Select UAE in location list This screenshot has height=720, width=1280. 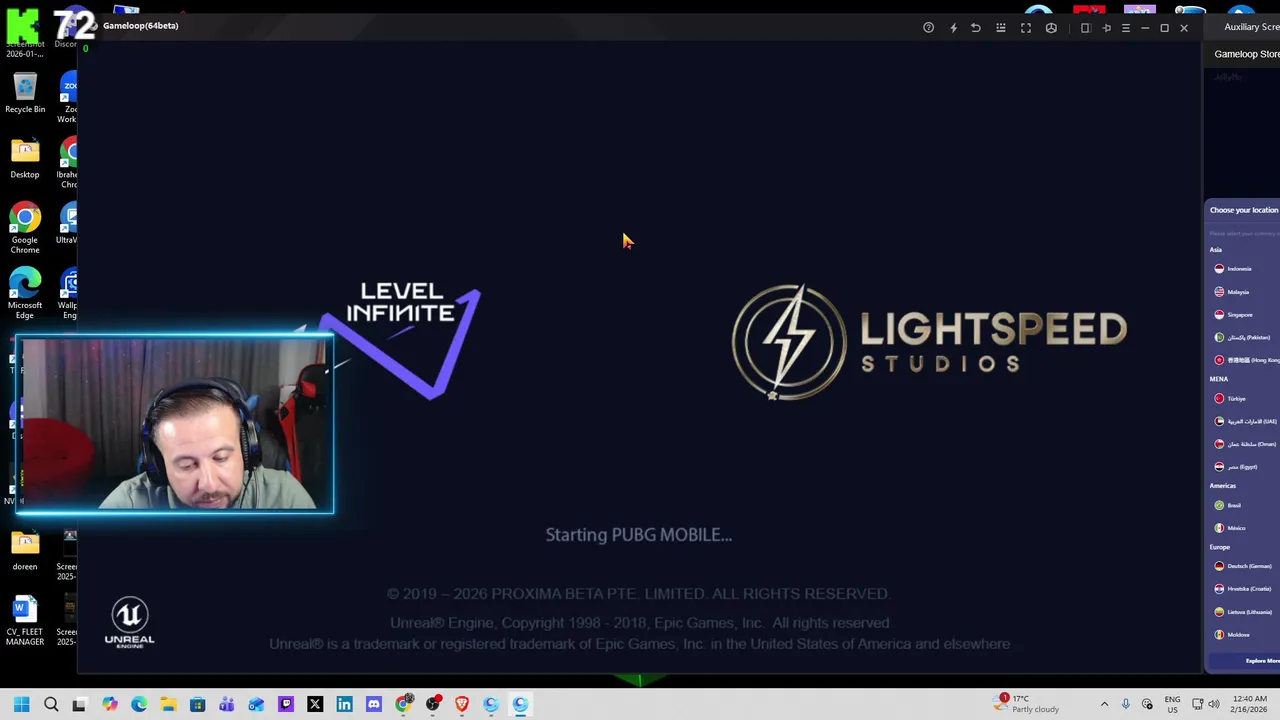tap(1245, 422)
